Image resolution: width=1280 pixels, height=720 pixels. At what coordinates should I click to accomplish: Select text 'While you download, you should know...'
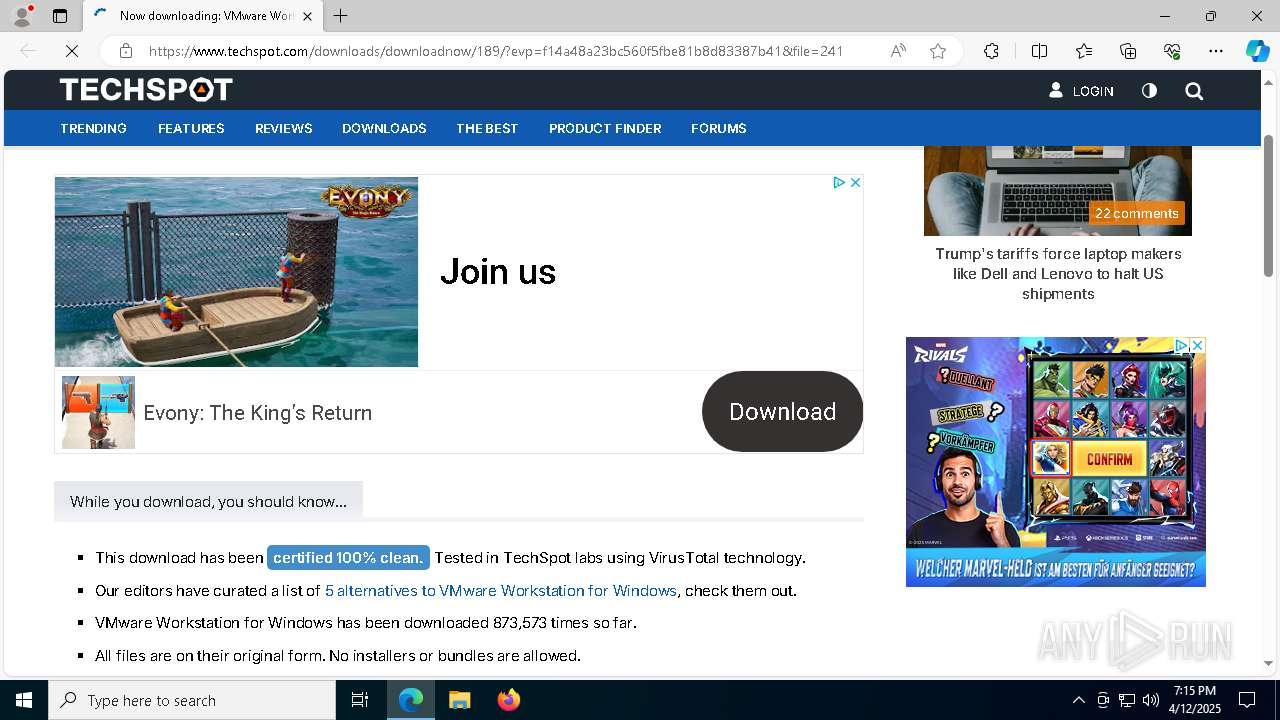(208, 502)
